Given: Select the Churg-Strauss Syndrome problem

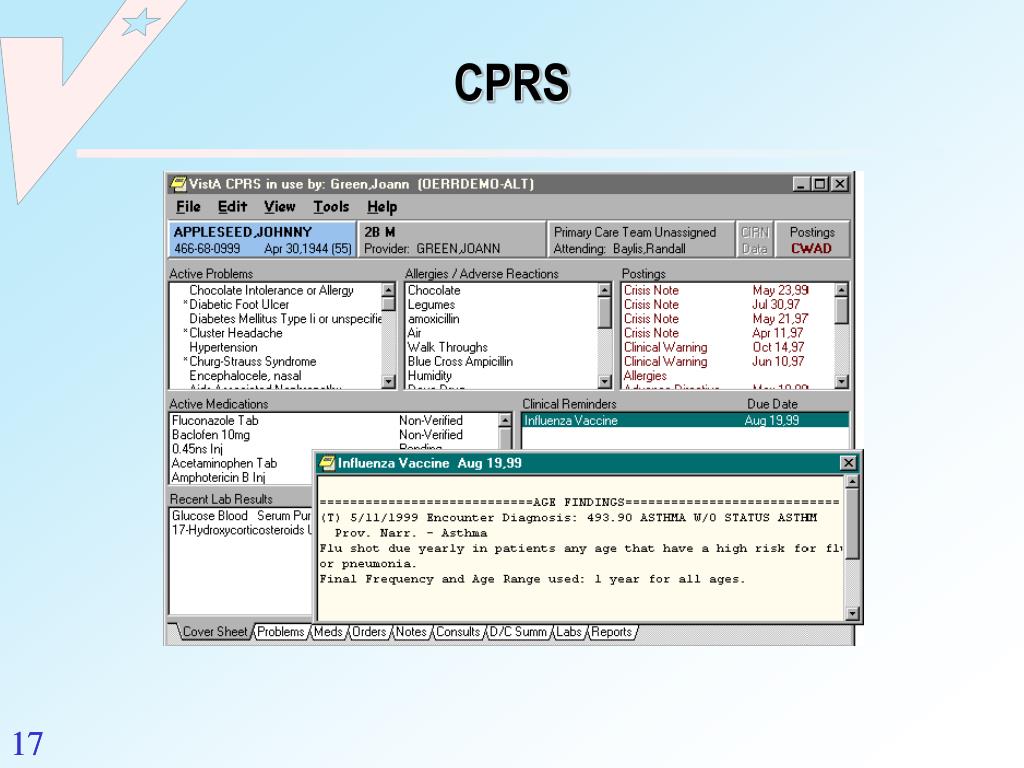Looking at the screenshot, I should pos(253,362).
